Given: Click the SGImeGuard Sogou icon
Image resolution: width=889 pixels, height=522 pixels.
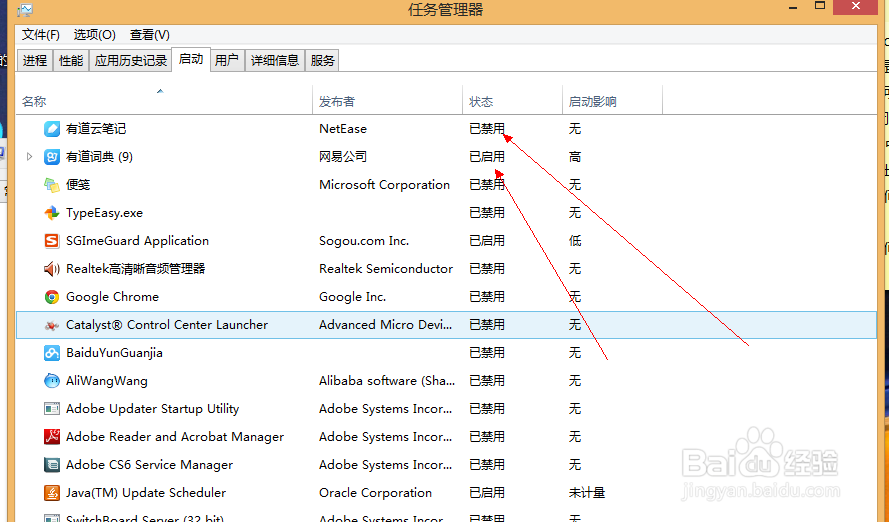Looking at the screenshot, I should pos(52,241).
